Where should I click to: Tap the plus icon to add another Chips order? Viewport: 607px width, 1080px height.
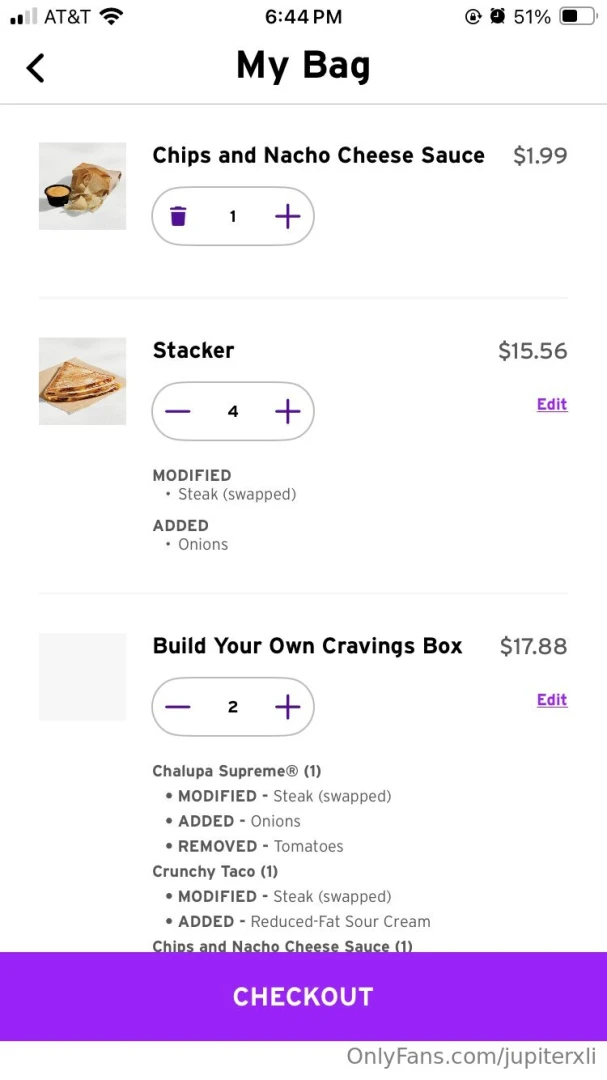pyautogui.click(x=287, y=216)
